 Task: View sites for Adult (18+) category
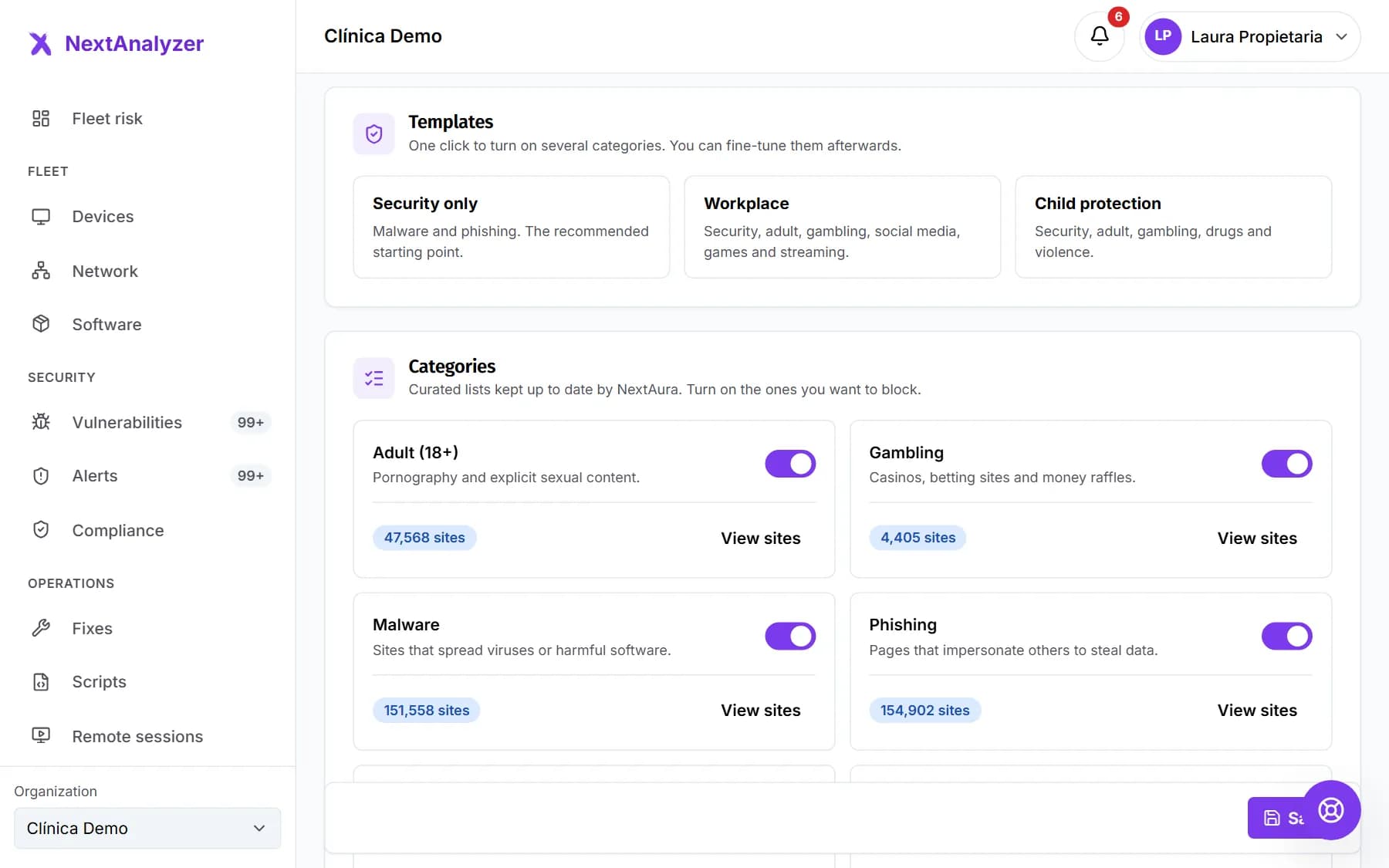tap(760, 538)
